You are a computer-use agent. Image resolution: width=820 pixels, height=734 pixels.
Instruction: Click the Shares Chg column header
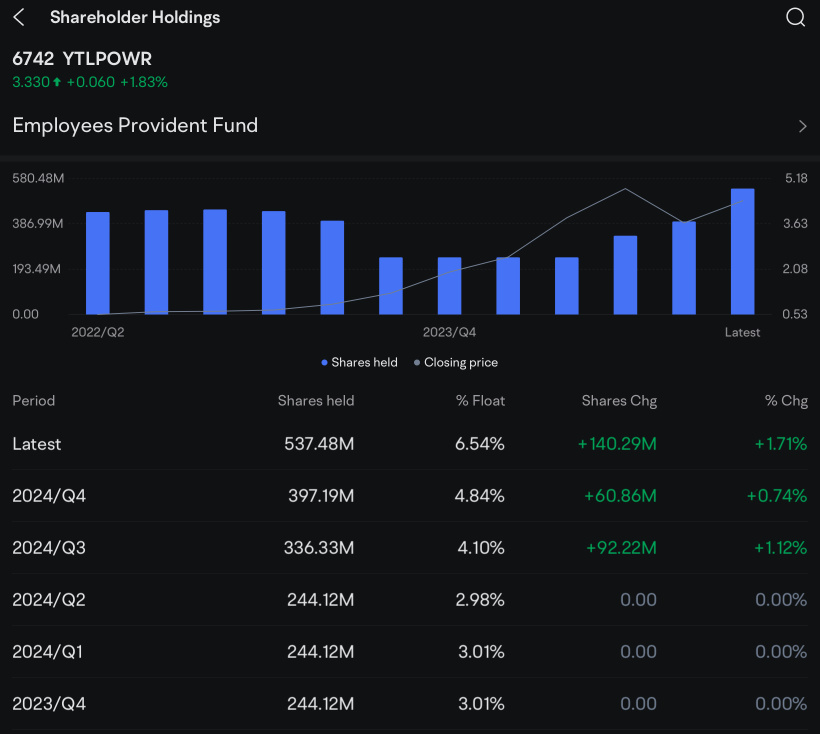(619, 400)
